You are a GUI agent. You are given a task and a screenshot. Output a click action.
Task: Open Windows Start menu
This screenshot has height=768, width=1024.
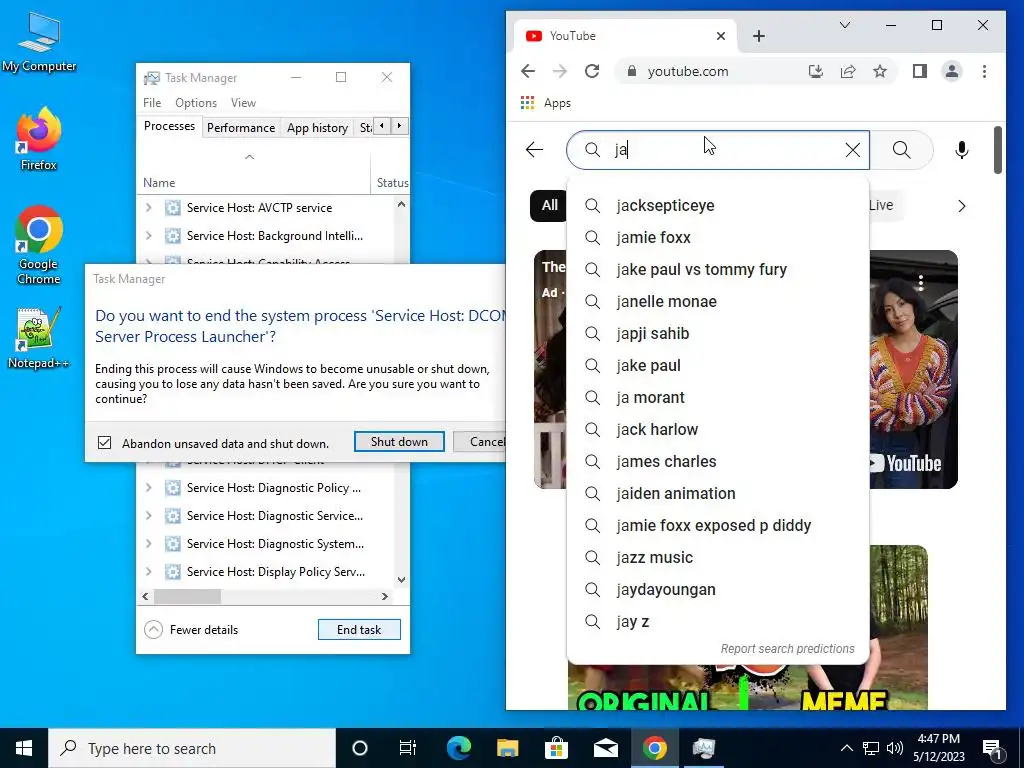(24, 748)
